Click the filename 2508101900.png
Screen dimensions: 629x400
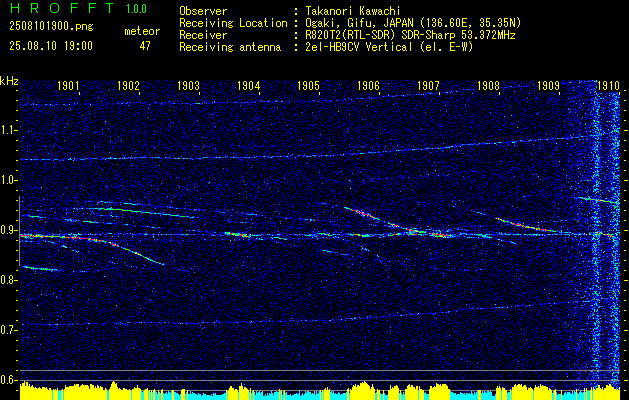coord(51,27)
